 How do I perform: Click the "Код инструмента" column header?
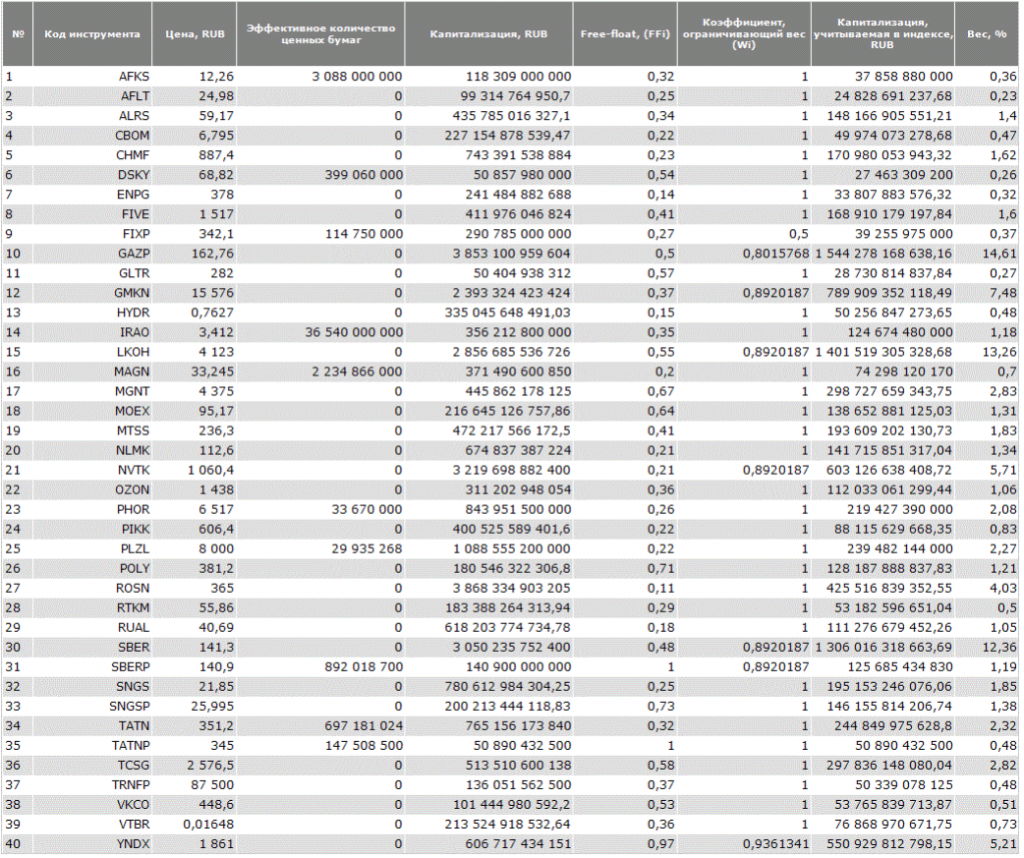coord(92,33)
